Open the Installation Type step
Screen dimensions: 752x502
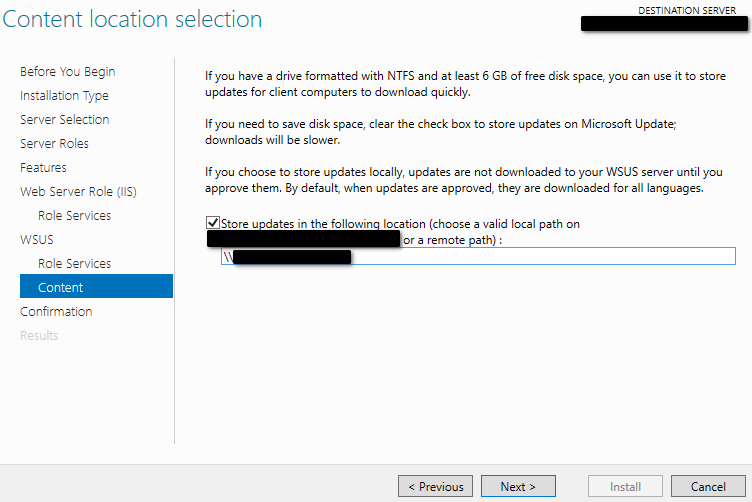(x=64, y=95)
